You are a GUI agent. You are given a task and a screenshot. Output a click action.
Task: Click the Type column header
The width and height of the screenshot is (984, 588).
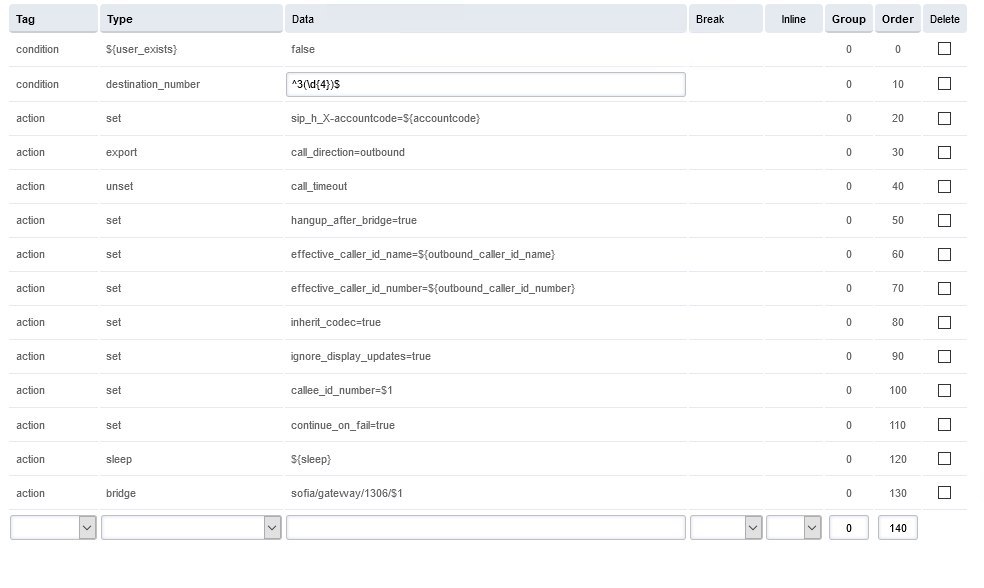click(191, 19)
